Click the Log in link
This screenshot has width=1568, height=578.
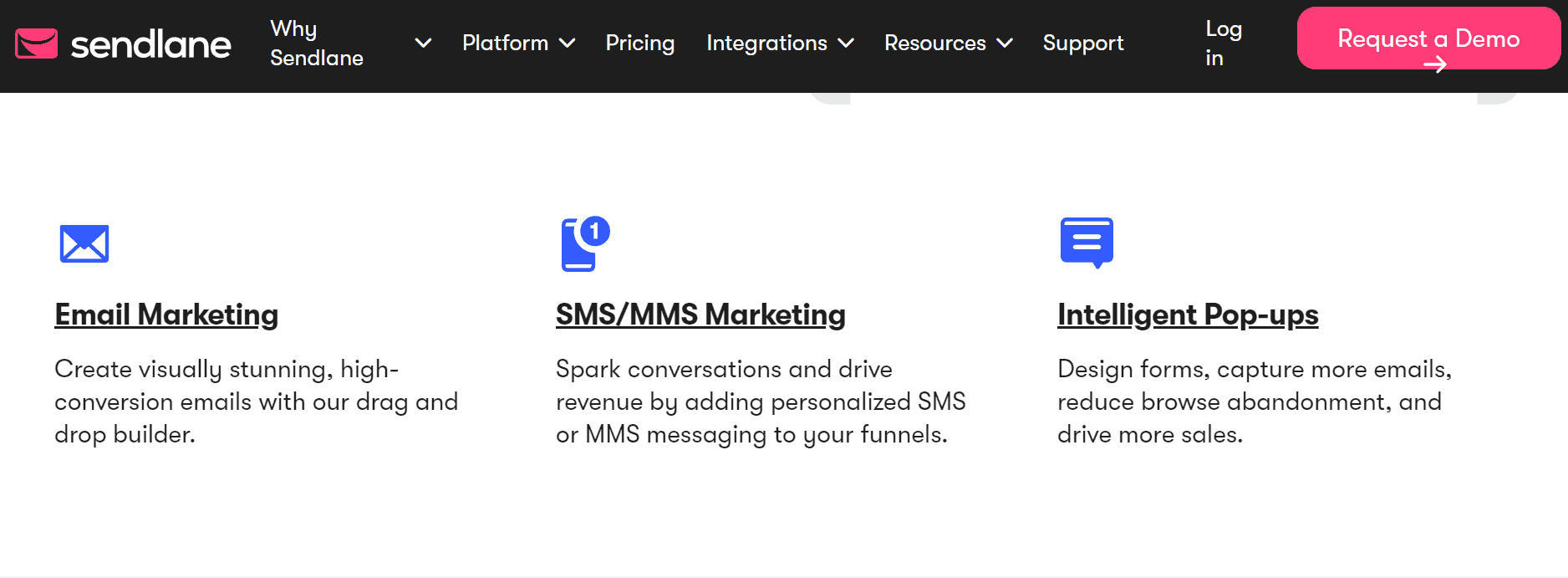[1223, 43]
